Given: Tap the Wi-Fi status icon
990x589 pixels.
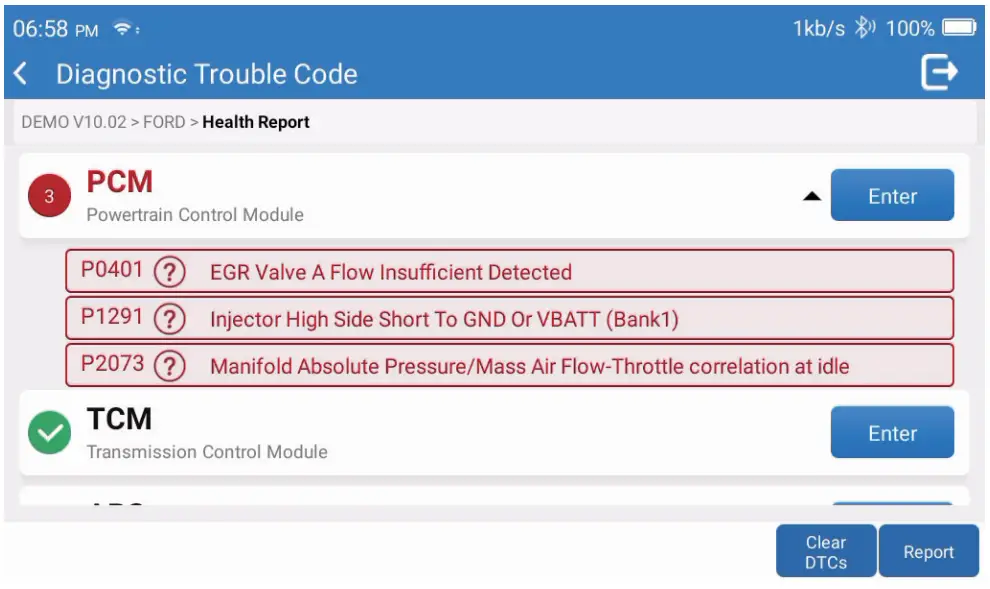Looking at the screenshot, I should [x=124, y=29].
